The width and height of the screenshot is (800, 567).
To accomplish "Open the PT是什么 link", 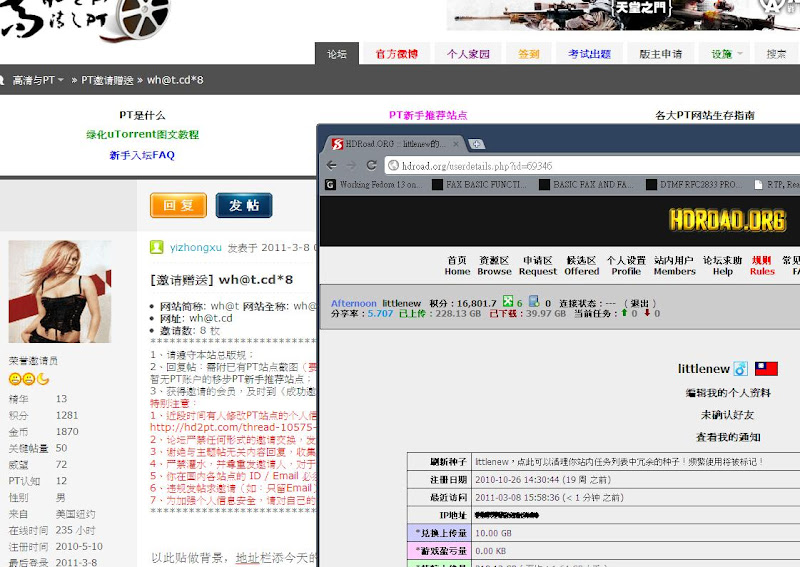I will tap(142, 115).
